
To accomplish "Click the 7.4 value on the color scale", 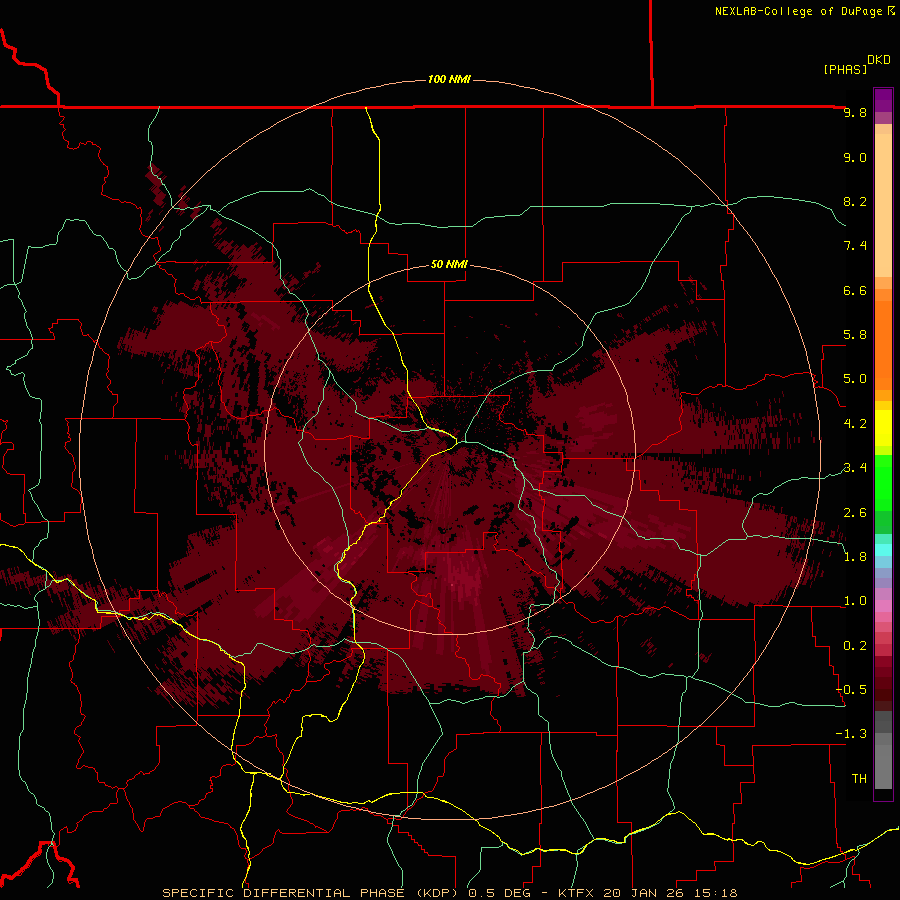I will 855,246.
